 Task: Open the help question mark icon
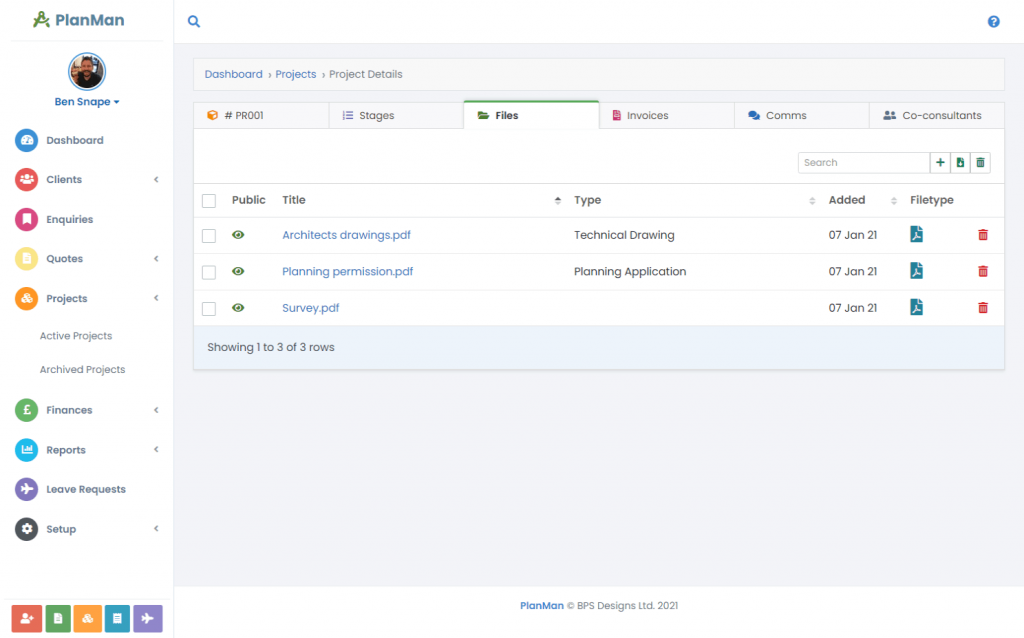point(993,22)
